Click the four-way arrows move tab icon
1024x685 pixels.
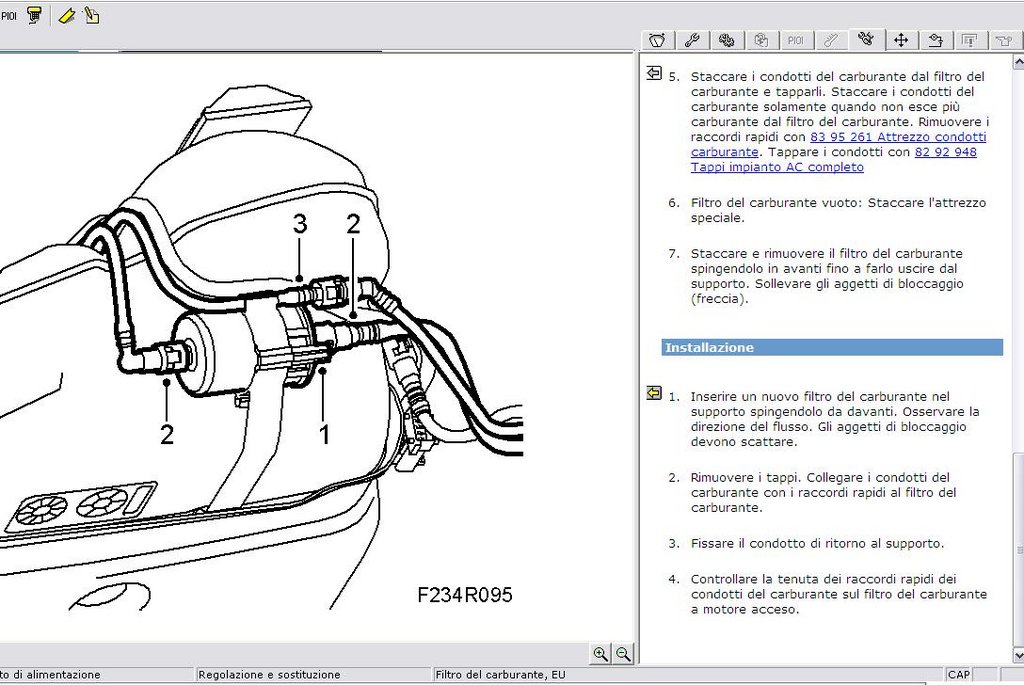pos(901,40)
